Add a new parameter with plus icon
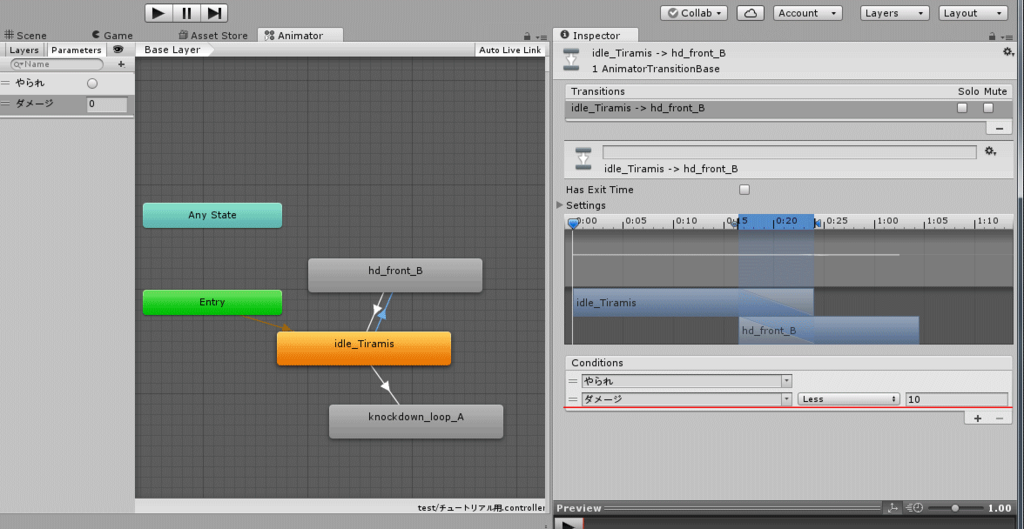 coord(121,65)
